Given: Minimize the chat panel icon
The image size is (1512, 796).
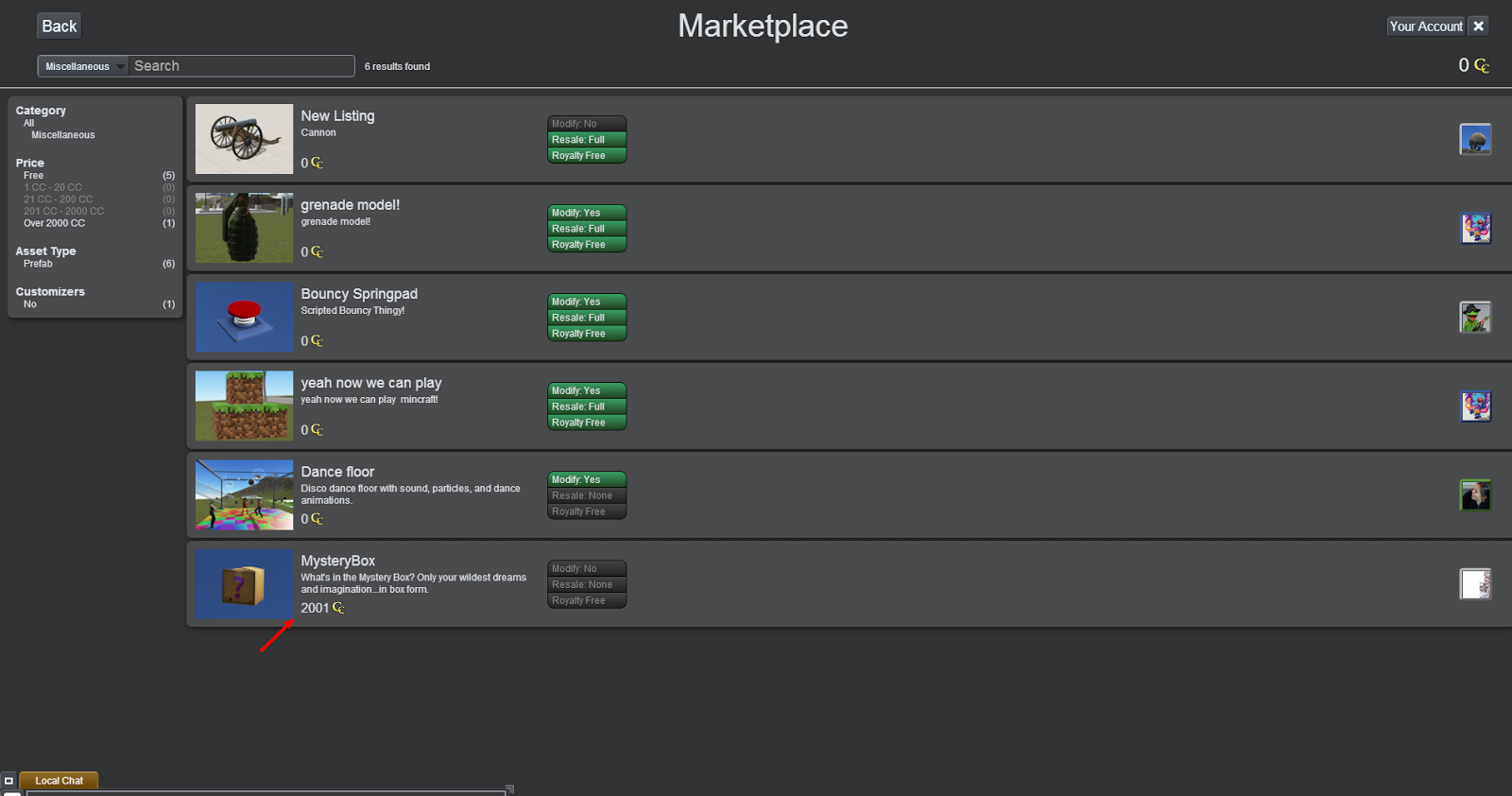Looking at the screenshot, I should (9, 781).
